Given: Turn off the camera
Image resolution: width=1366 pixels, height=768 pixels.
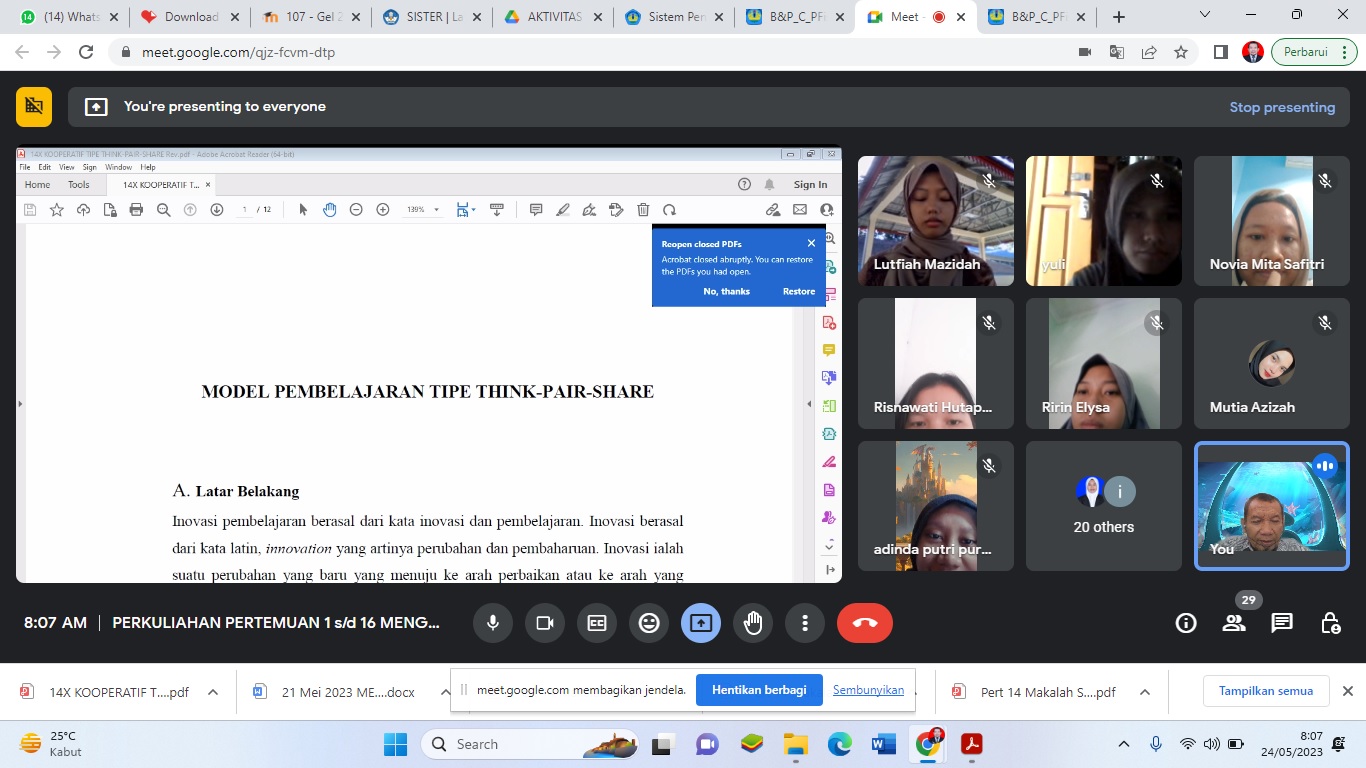Looking at the screenshot, I should pos(545,623).
